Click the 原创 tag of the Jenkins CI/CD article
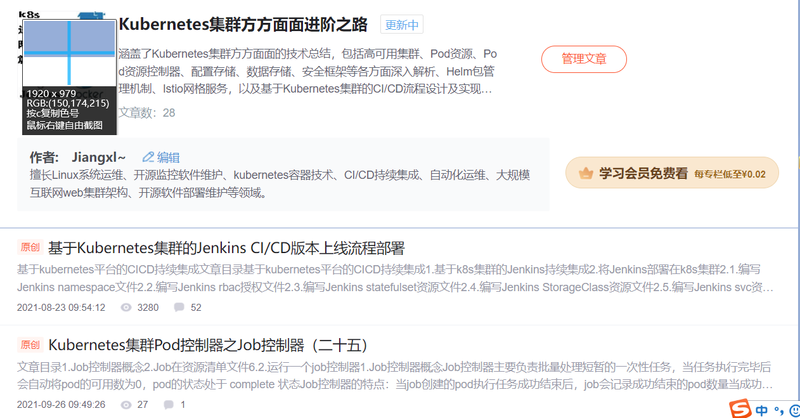Image resolution: width=800 pixels, height=418 pixels. click(x=30, y=248)
